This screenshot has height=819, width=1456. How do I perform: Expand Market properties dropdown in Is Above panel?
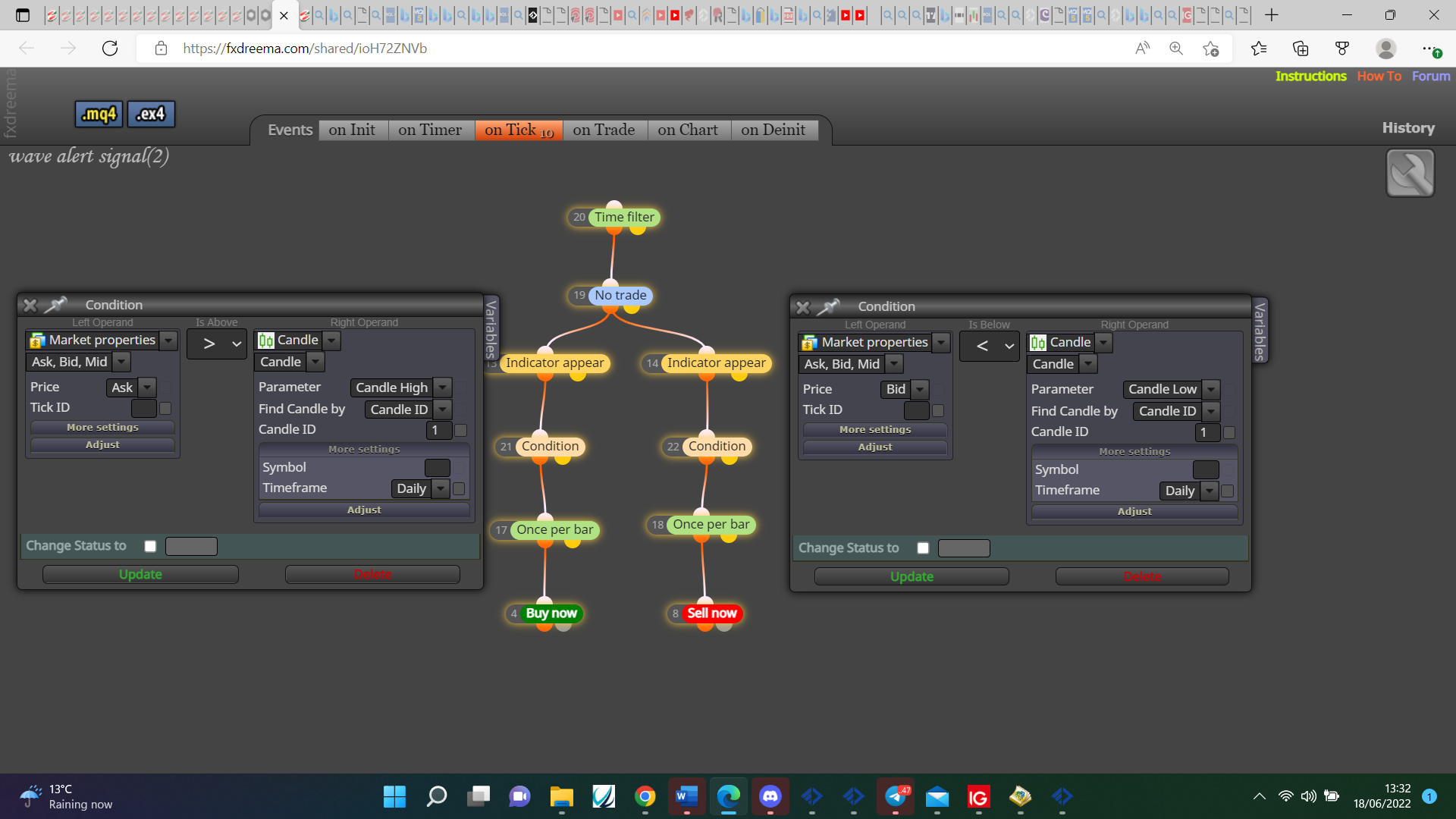169,340
